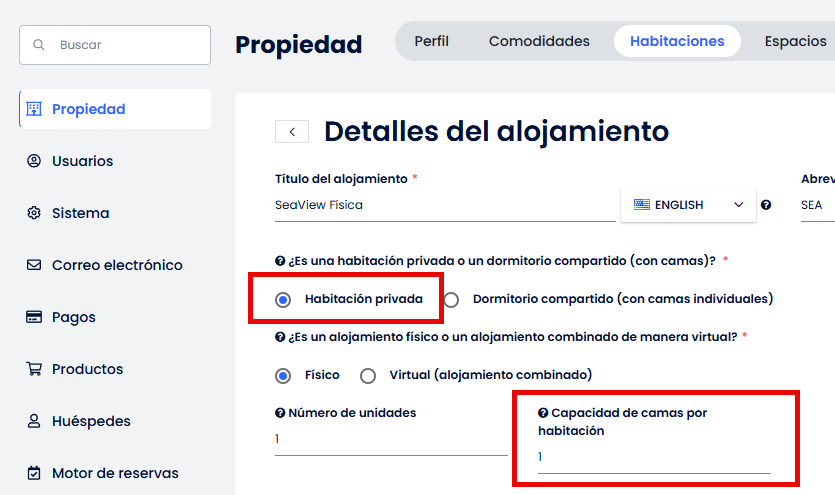835x495 pixels.
Task: Choose the Virtual (alojamiento combinado) option
Action: (368, 376)
